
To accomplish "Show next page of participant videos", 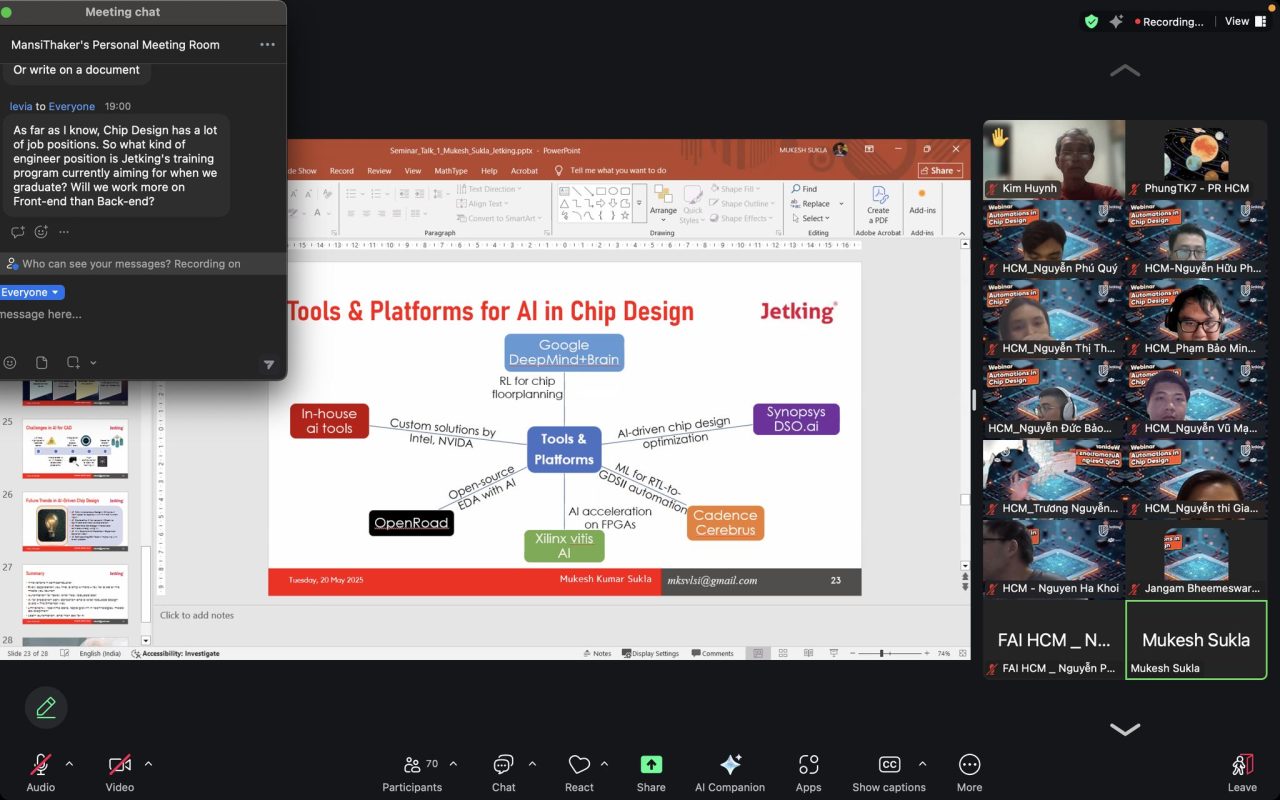I will (x=1125, y=729).
